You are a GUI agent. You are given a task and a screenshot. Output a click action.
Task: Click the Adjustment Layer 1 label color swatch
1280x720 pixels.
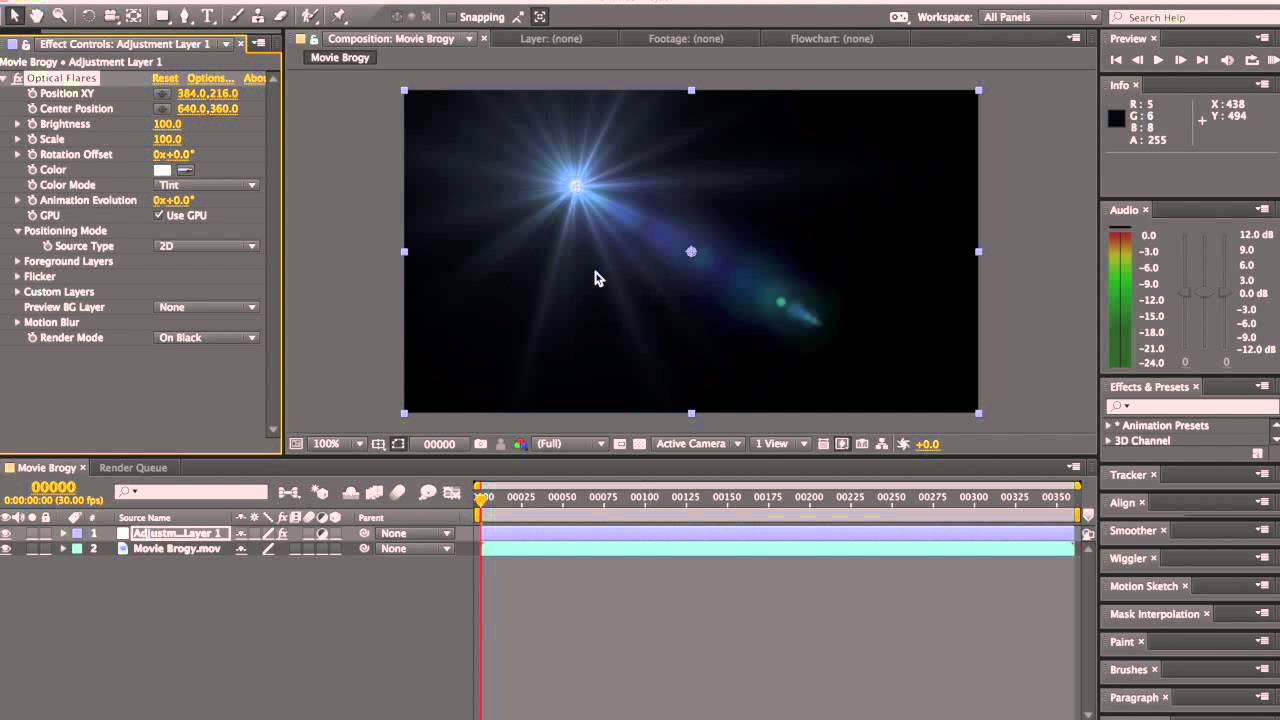[x=77, y=534]
